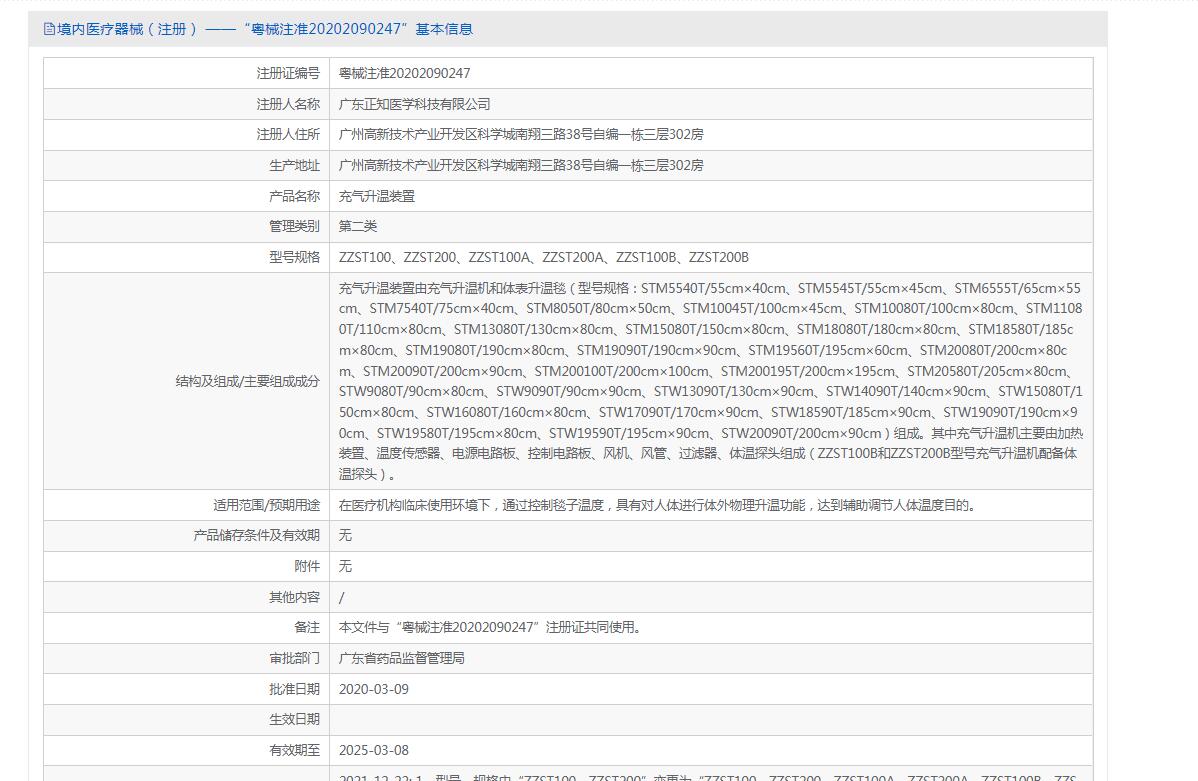
Task: Click the 产品名称 label
Action: 294,196
